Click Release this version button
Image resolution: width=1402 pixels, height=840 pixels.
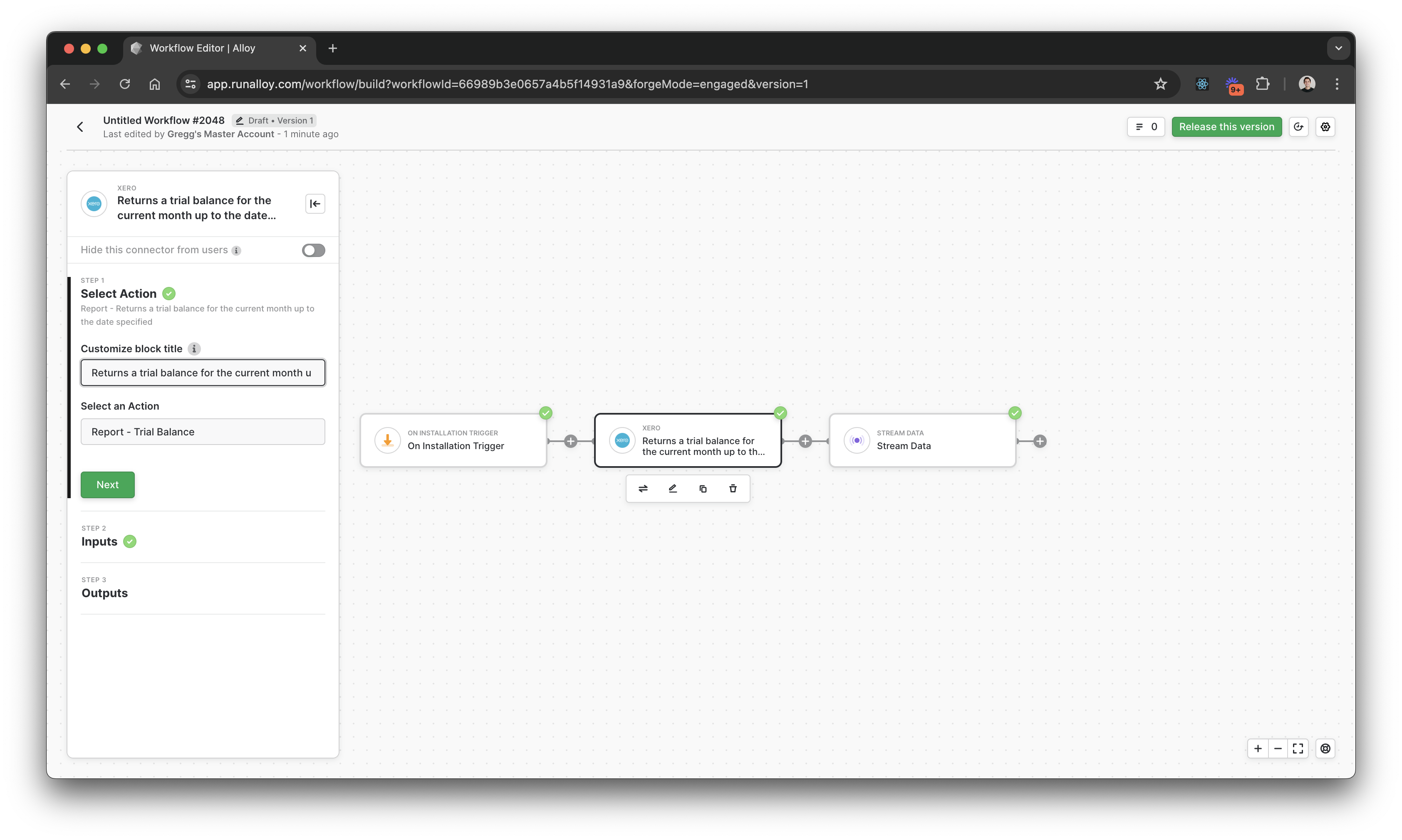(1226, 127)
